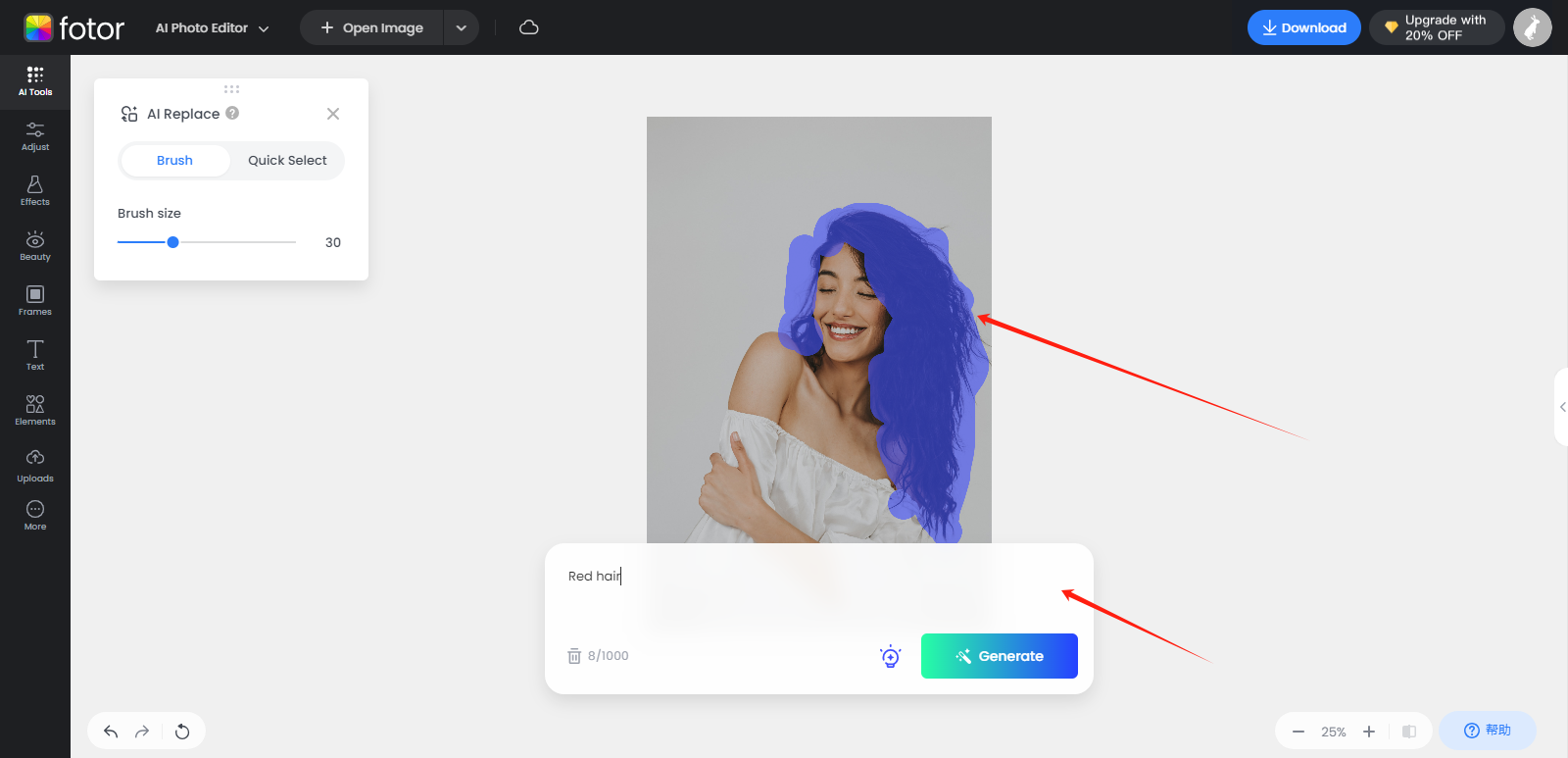Image resolution: width=1568 pixels, height=758 pixels.
Task: Open the Elements sidebar panel
Action: pyautogui.click(x=35, y=410)
